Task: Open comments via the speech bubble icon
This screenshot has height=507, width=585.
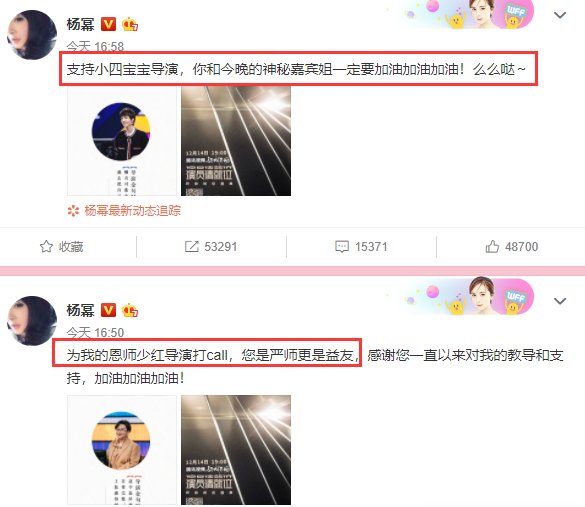Action: 342,247
